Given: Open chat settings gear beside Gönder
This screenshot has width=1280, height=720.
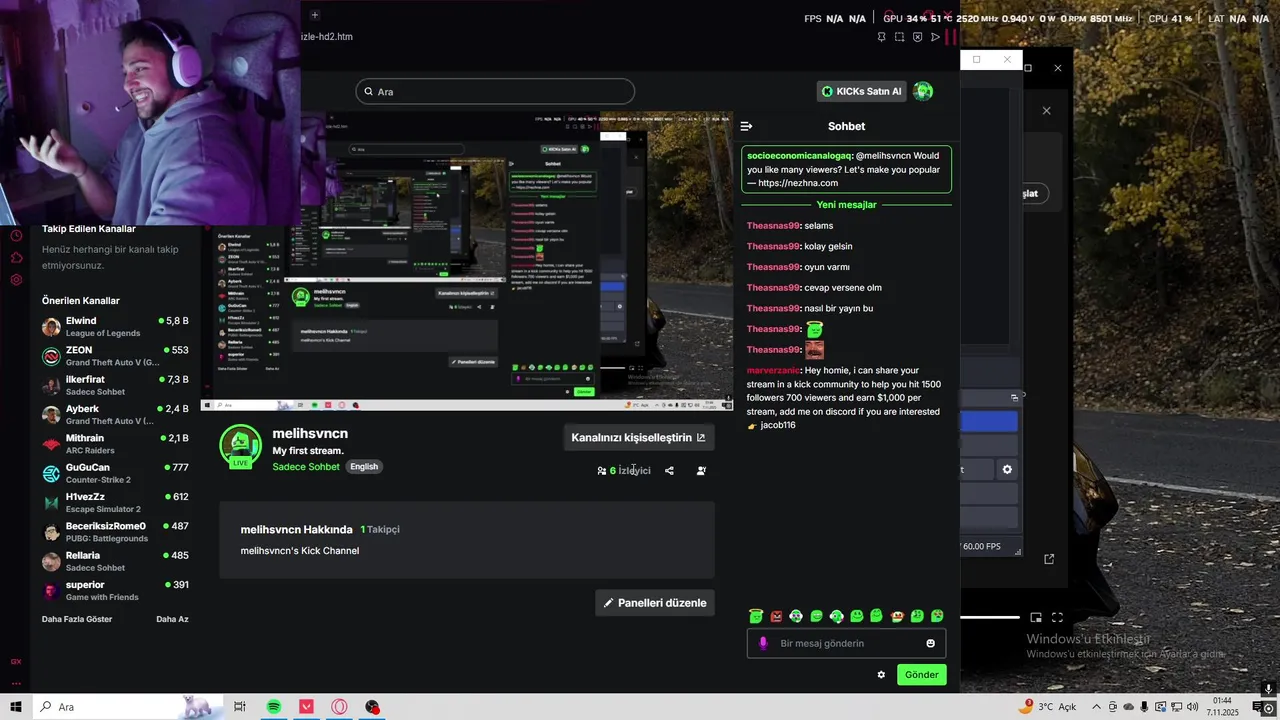Looking at the screenshot, I should pos(881,675).
